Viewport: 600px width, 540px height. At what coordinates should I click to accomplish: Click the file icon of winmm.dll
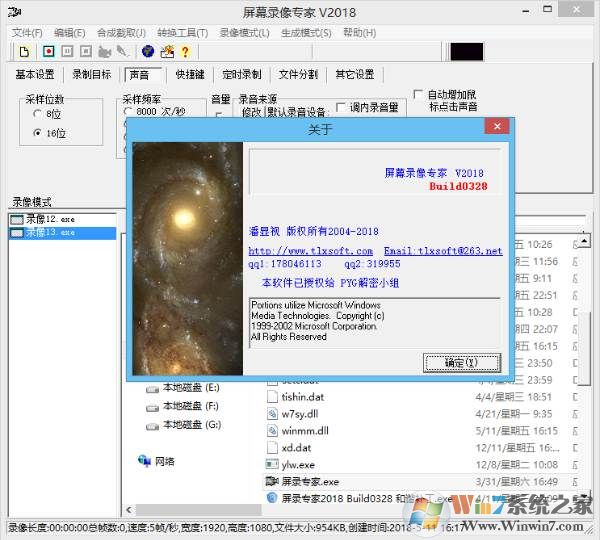[x=272, y=431]
